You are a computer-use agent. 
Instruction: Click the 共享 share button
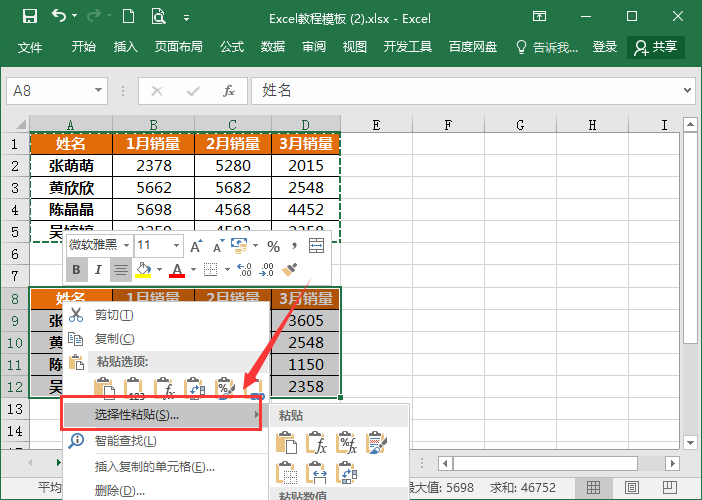pos(655,47)
